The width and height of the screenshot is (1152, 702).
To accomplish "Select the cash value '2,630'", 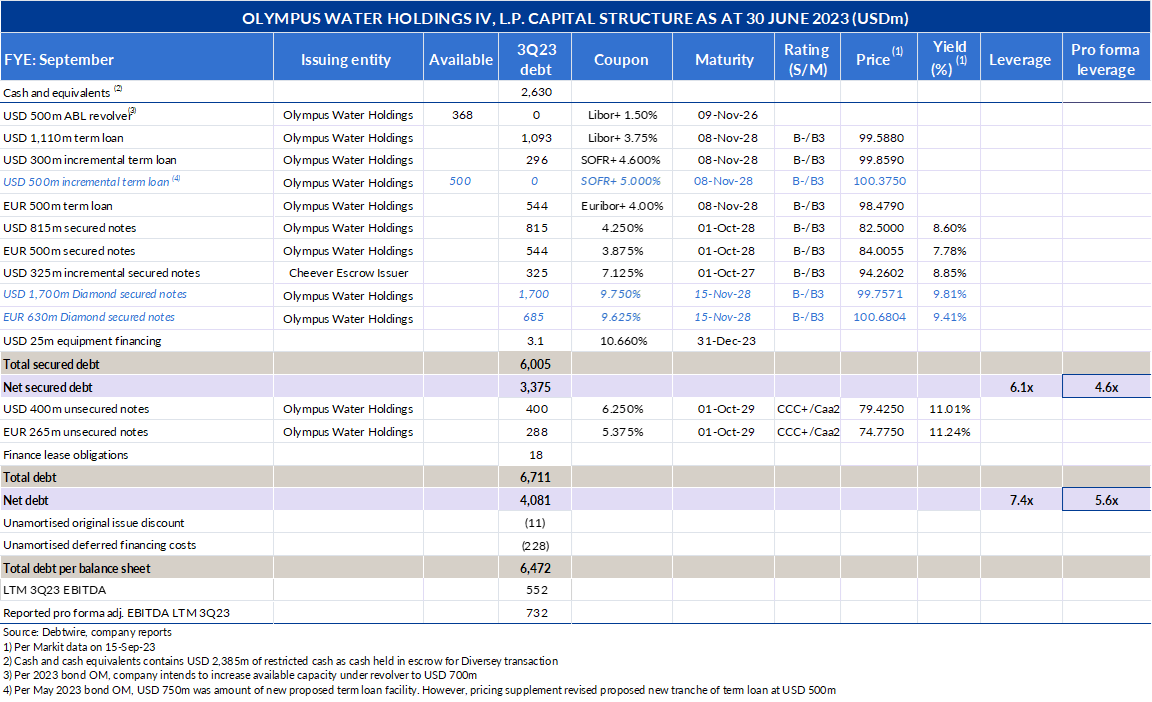I will [x=536, y=92].
